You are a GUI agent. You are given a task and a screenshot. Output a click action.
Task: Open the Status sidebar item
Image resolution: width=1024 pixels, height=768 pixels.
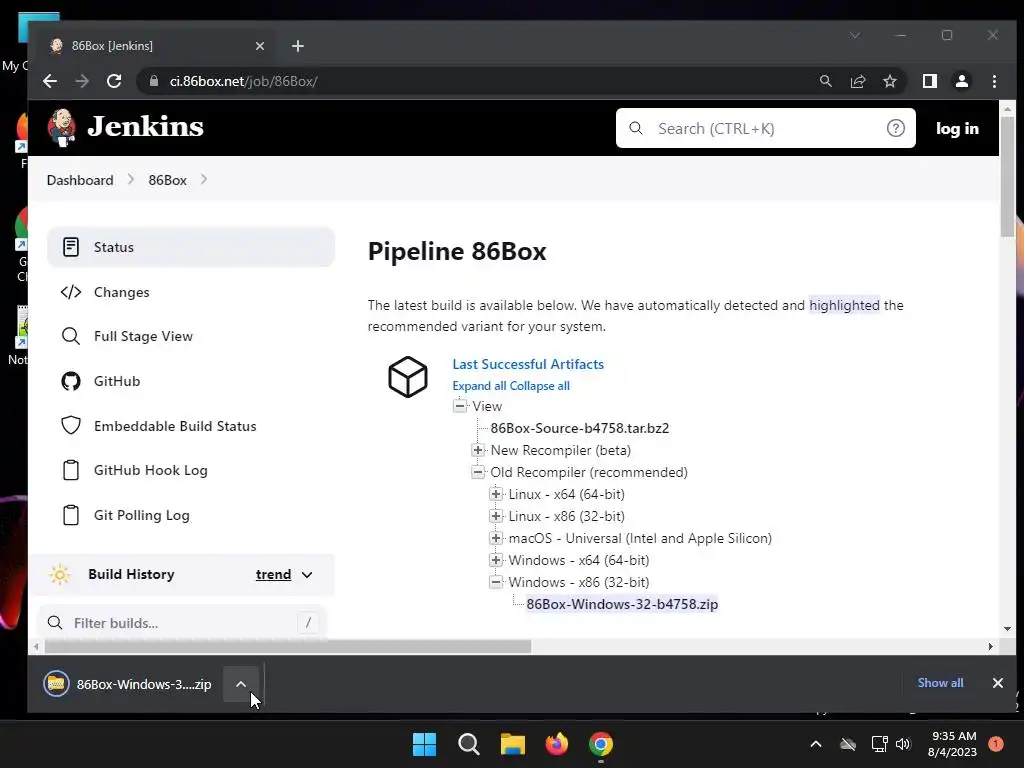tap(191, 247)
